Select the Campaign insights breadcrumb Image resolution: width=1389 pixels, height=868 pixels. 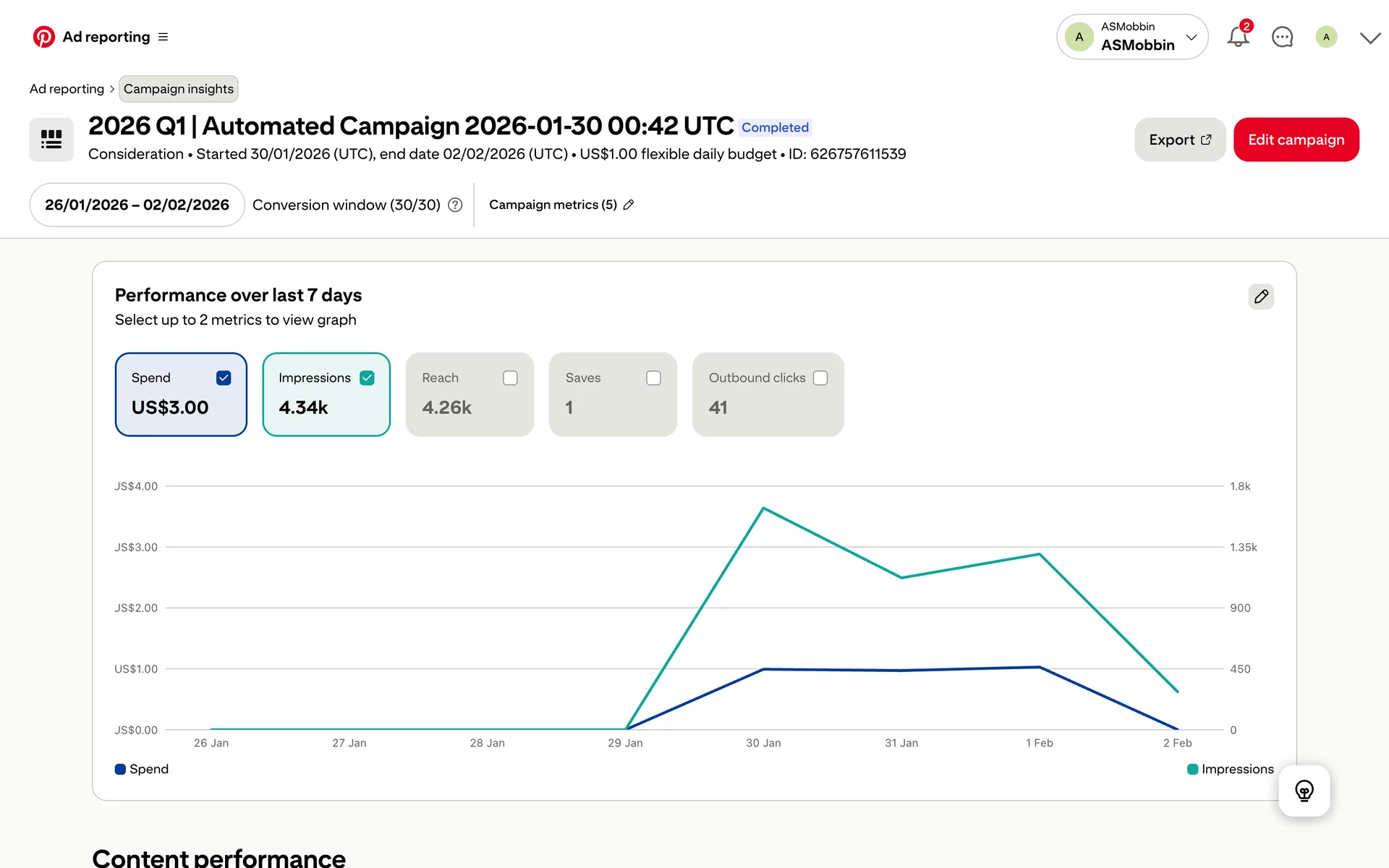click(x=178, y=89)
